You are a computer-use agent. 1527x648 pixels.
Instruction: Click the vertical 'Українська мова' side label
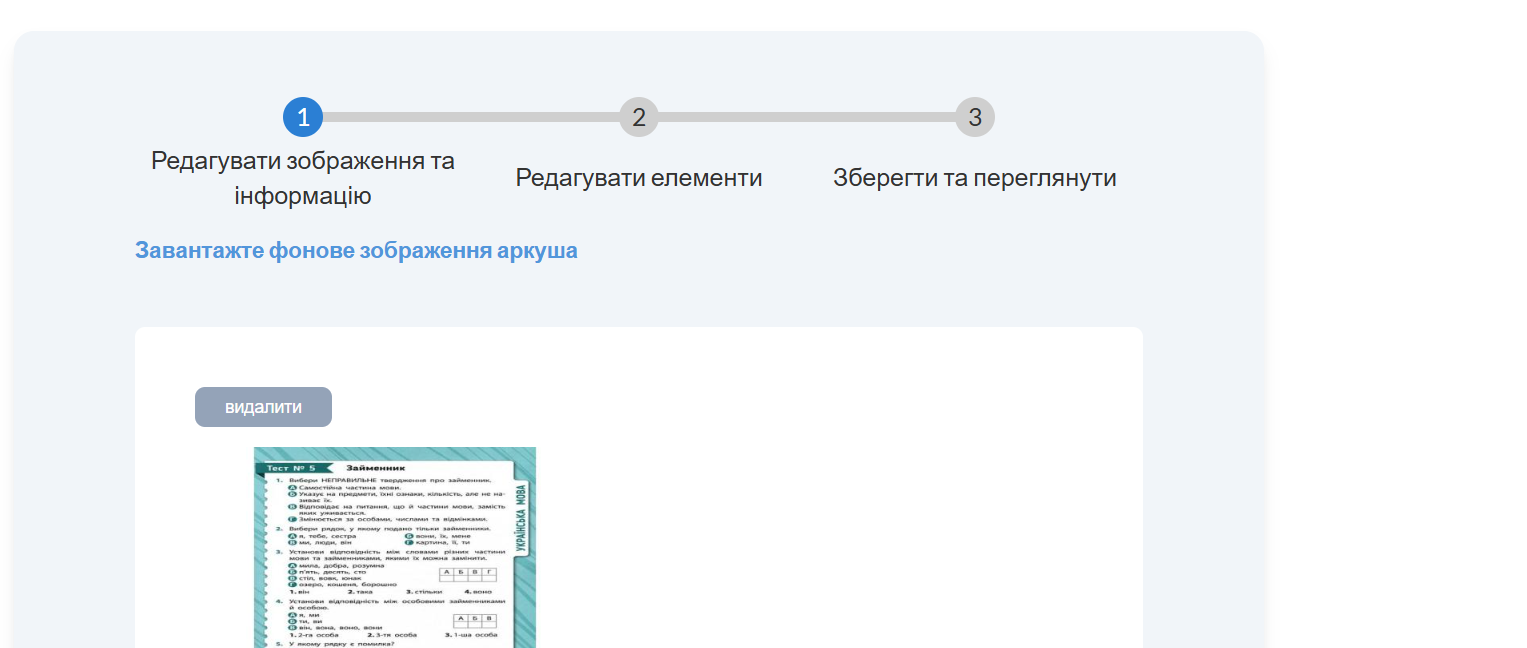(522, 518)
